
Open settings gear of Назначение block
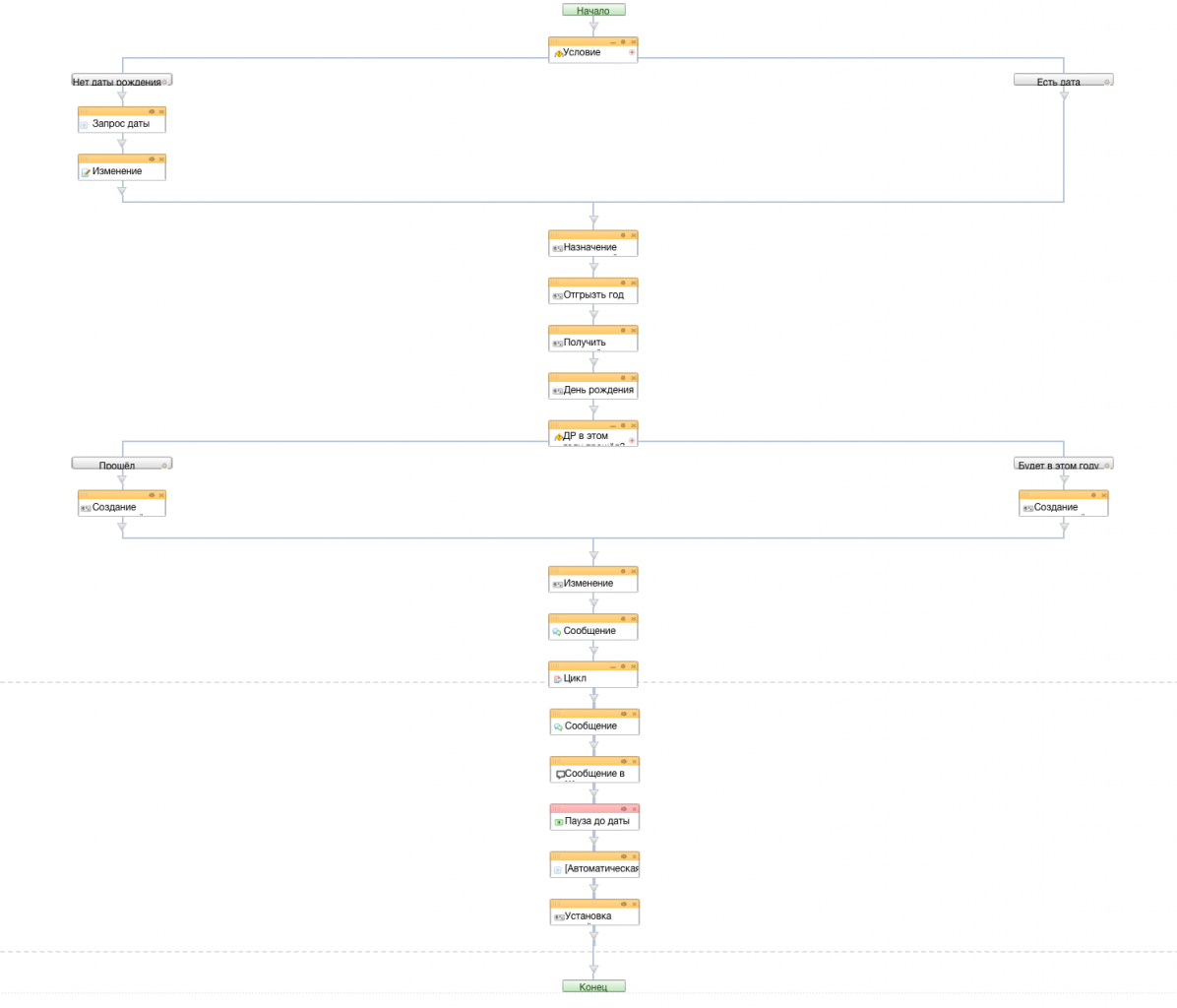[x=623, y=235]
